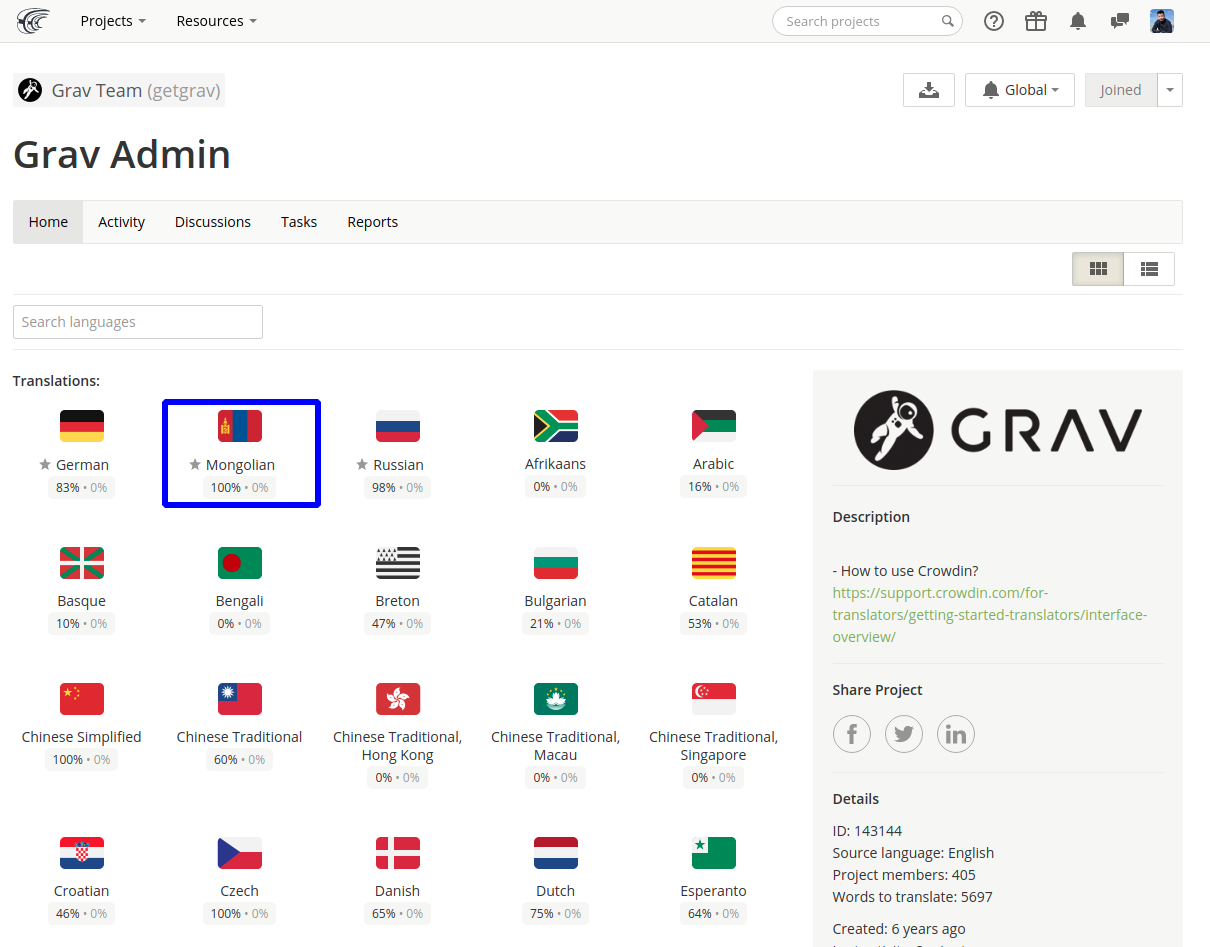Open the Chinese Traditional, Macau link

coord(556,746)
